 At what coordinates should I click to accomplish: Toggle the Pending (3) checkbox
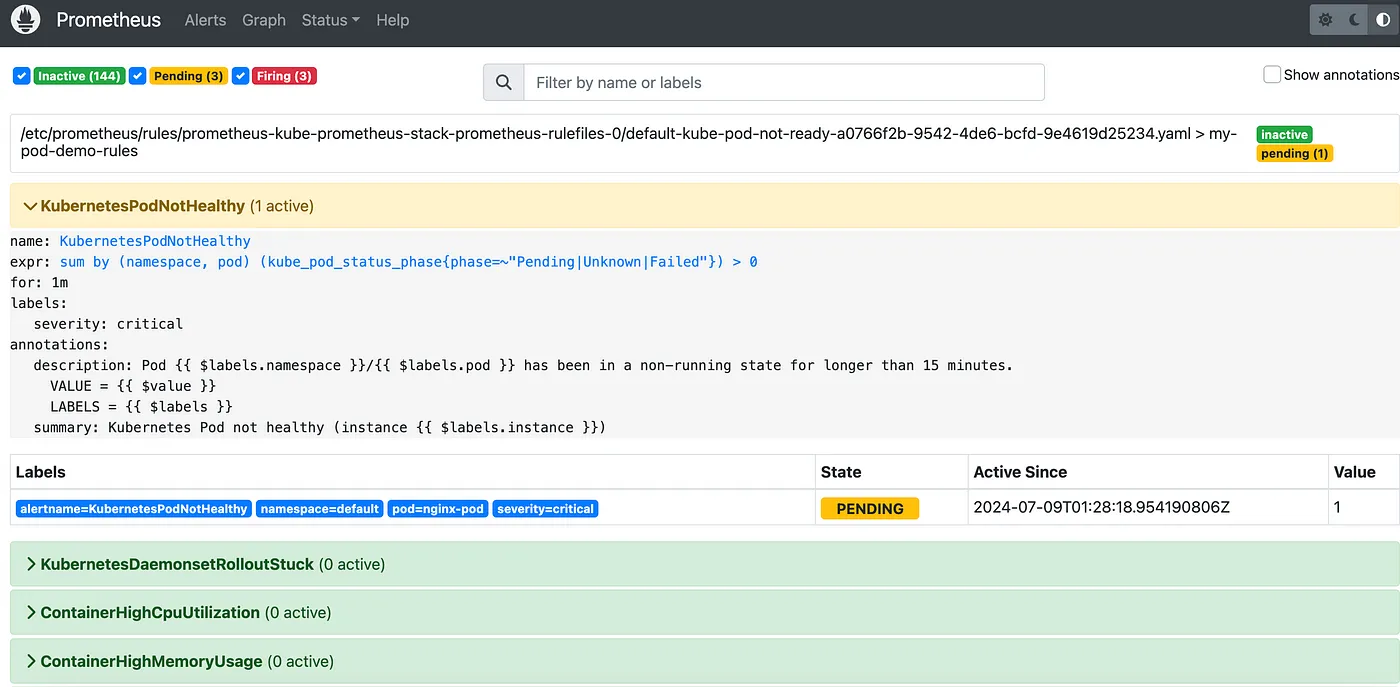click(x=138, y=76)
